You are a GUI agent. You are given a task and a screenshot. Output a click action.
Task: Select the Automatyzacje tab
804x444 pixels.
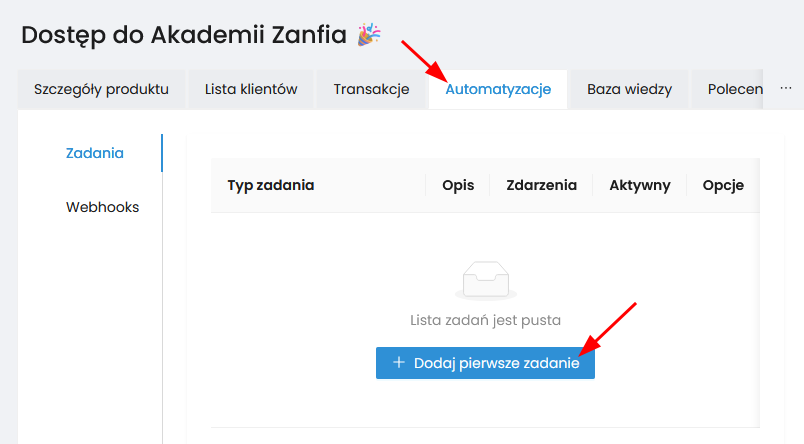coord(498,89)
